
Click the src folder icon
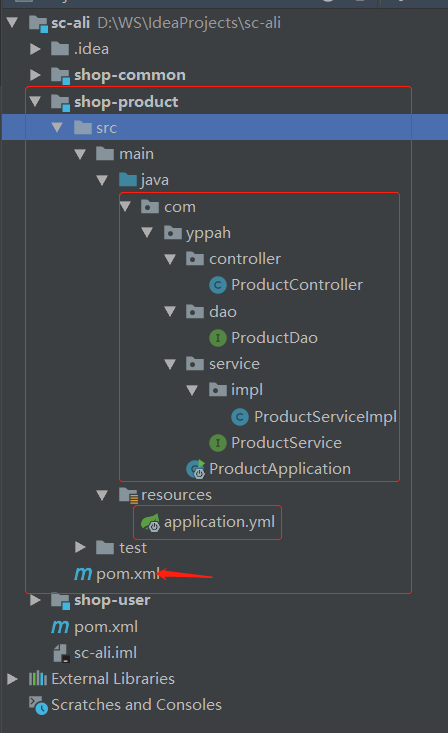point(83,127)
